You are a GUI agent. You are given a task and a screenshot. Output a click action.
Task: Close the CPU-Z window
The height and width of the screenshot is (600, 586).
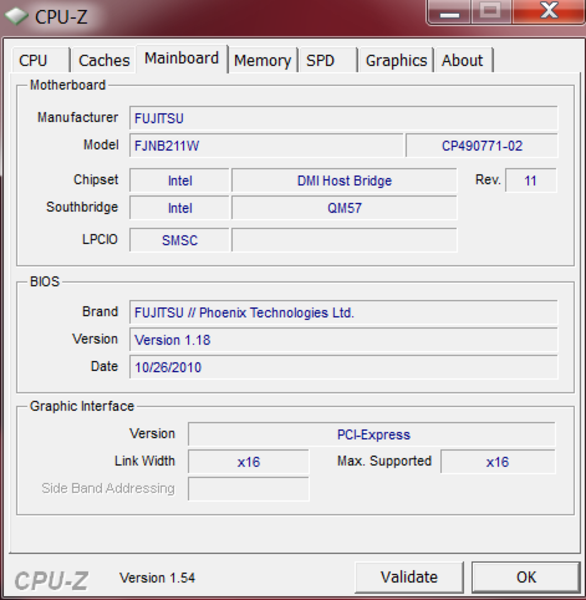(x=549, y=11)
